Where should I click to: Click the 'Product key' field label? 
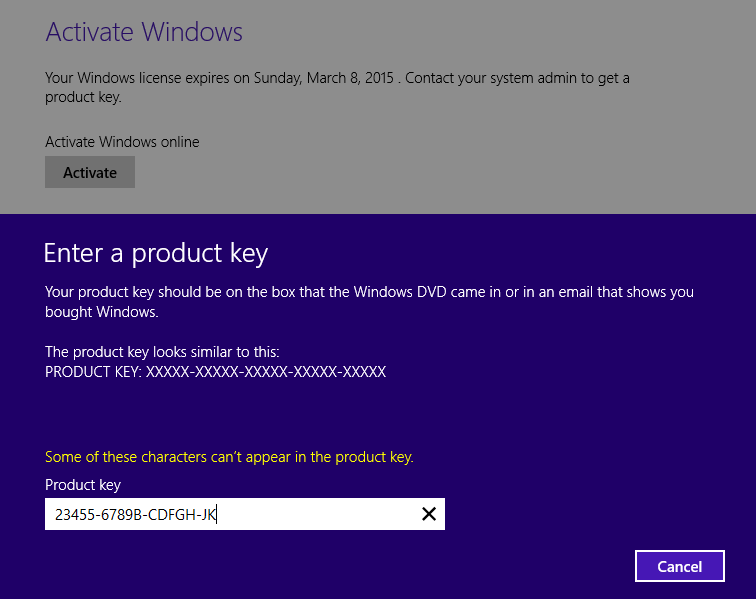(83, 485)
